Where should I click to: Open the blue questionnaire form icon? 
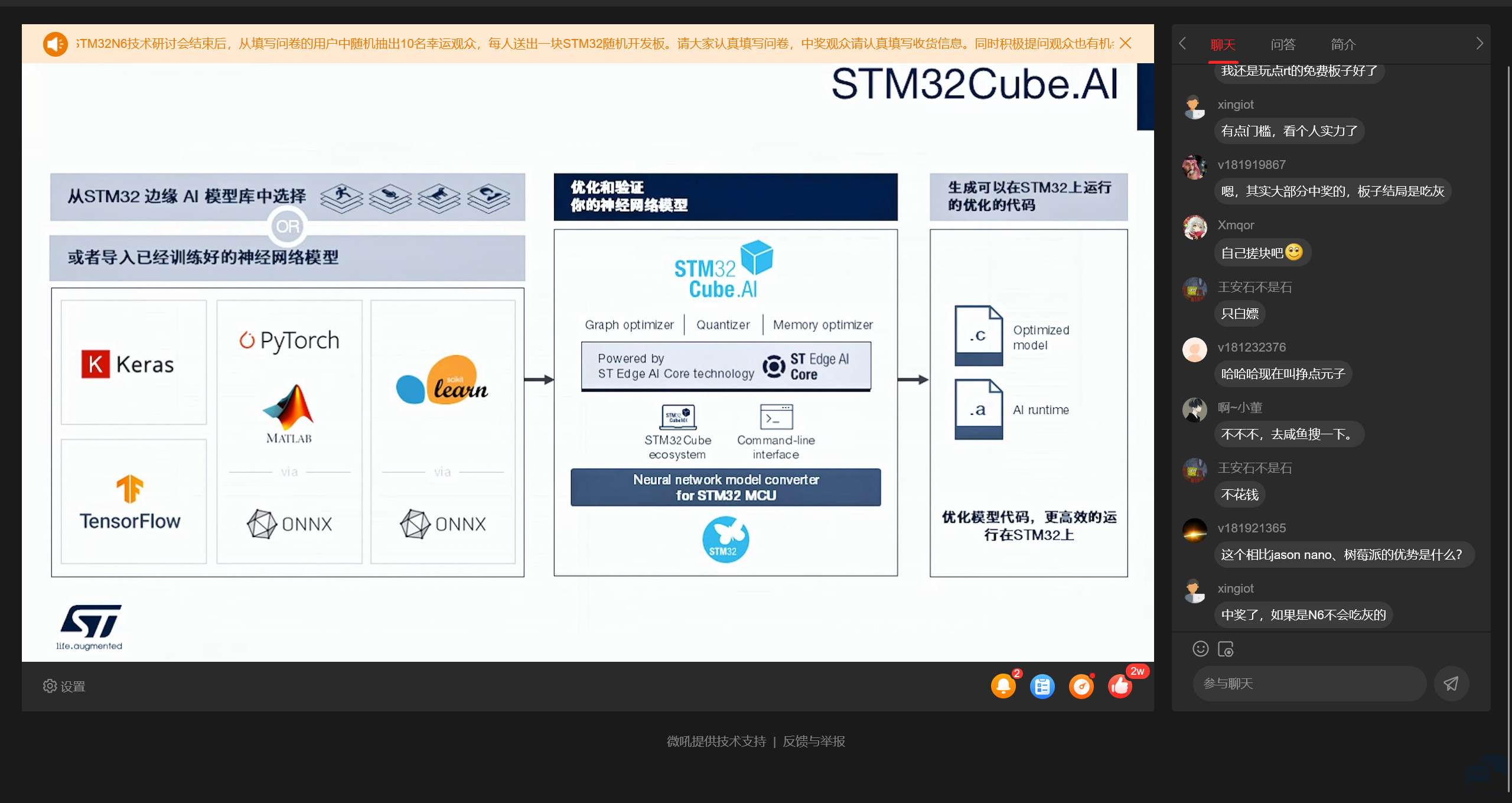(x=1042, y=686)
